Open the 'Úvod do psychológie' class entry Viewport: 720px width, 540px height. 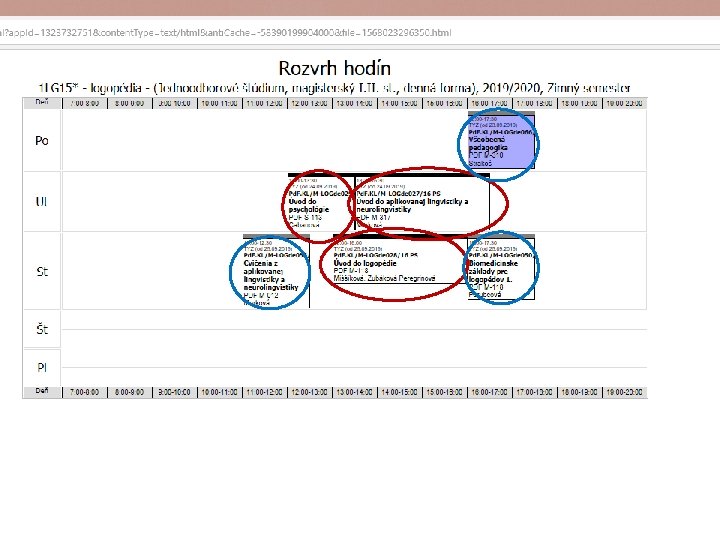321,202
